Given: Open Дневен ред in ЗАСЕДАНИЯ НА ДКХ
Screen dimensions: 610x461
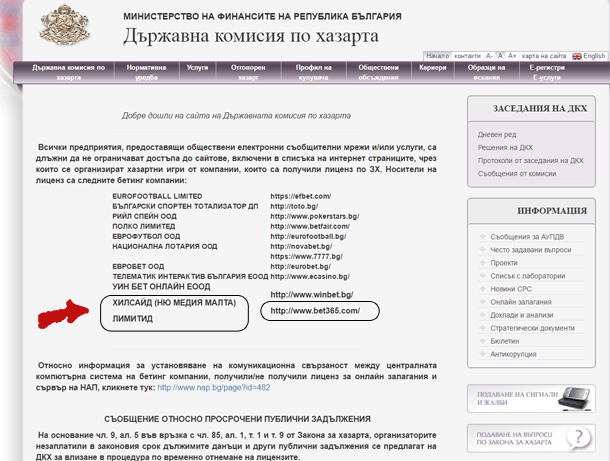Looking at the screenshot, I should pos(497,135).
